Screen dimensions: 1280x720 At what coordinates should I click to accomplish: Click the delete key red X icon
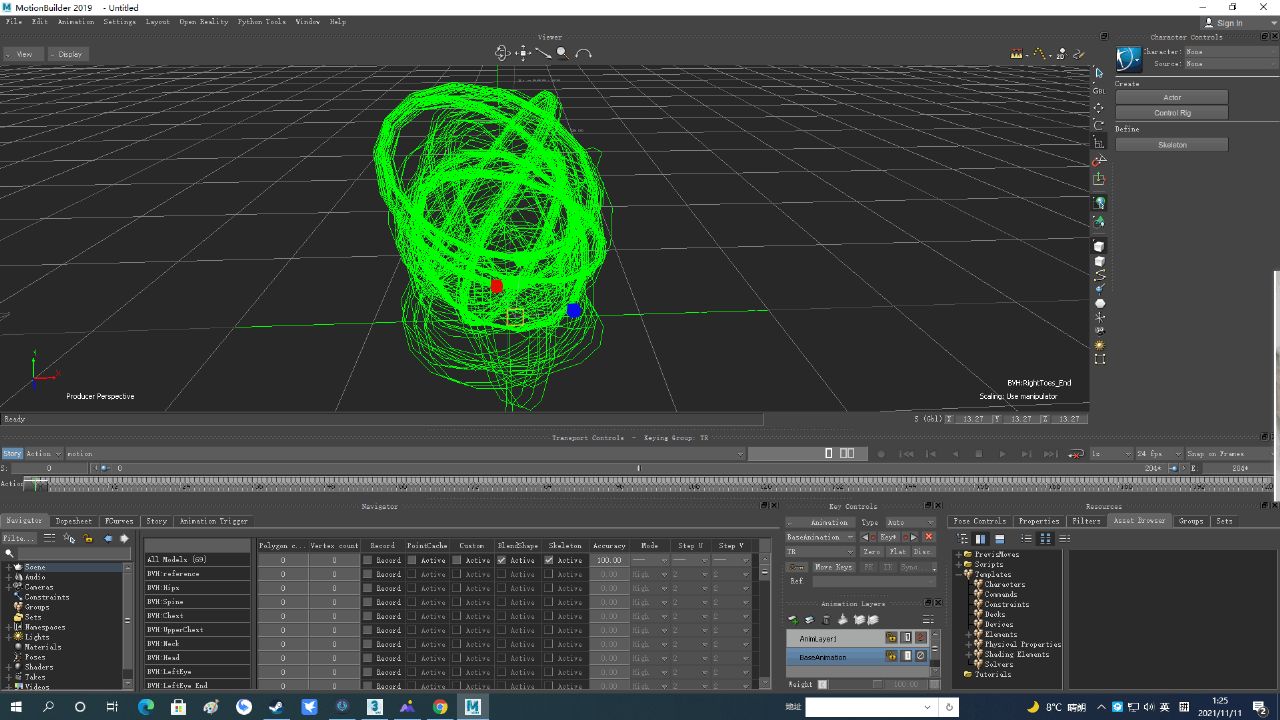click(x=929, y=537)
